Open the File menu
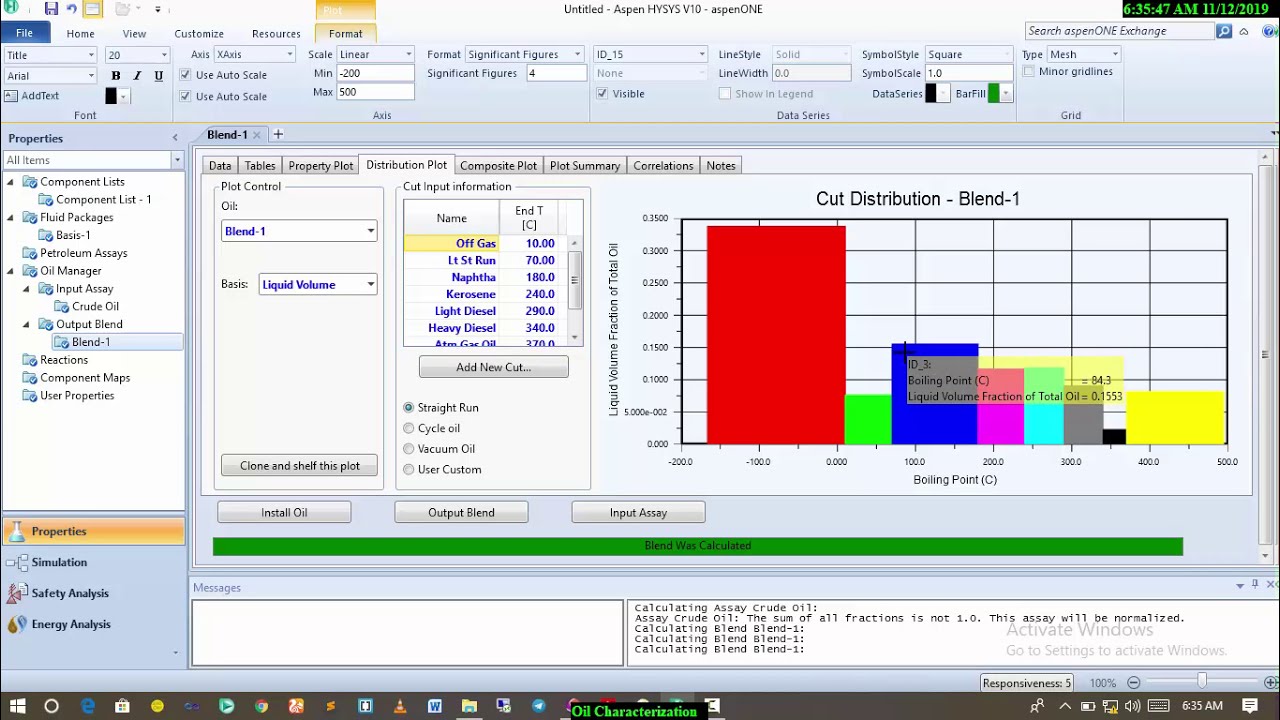Image resolution: width=1280 pixels, height=720 pixels. [24, 33]
